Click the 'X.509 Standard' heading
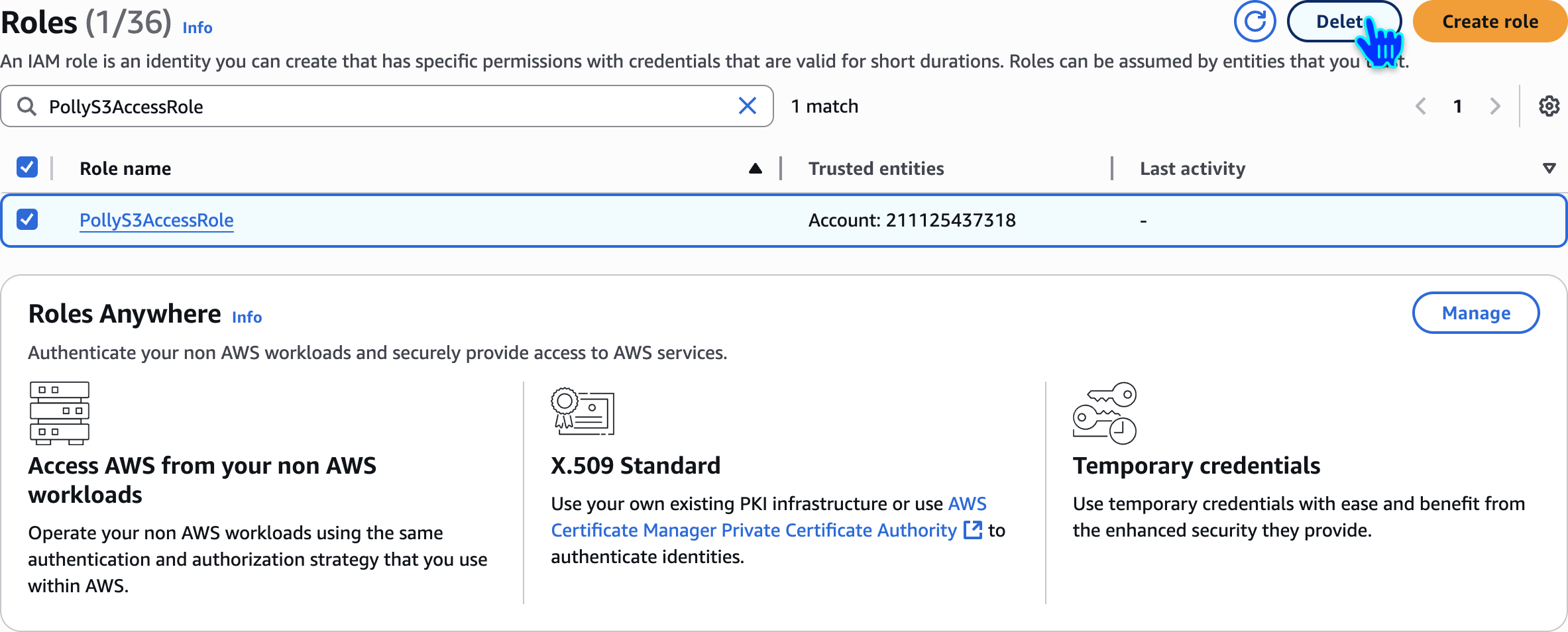Screen dimensions: 1568x632 [x=636, y=466]
